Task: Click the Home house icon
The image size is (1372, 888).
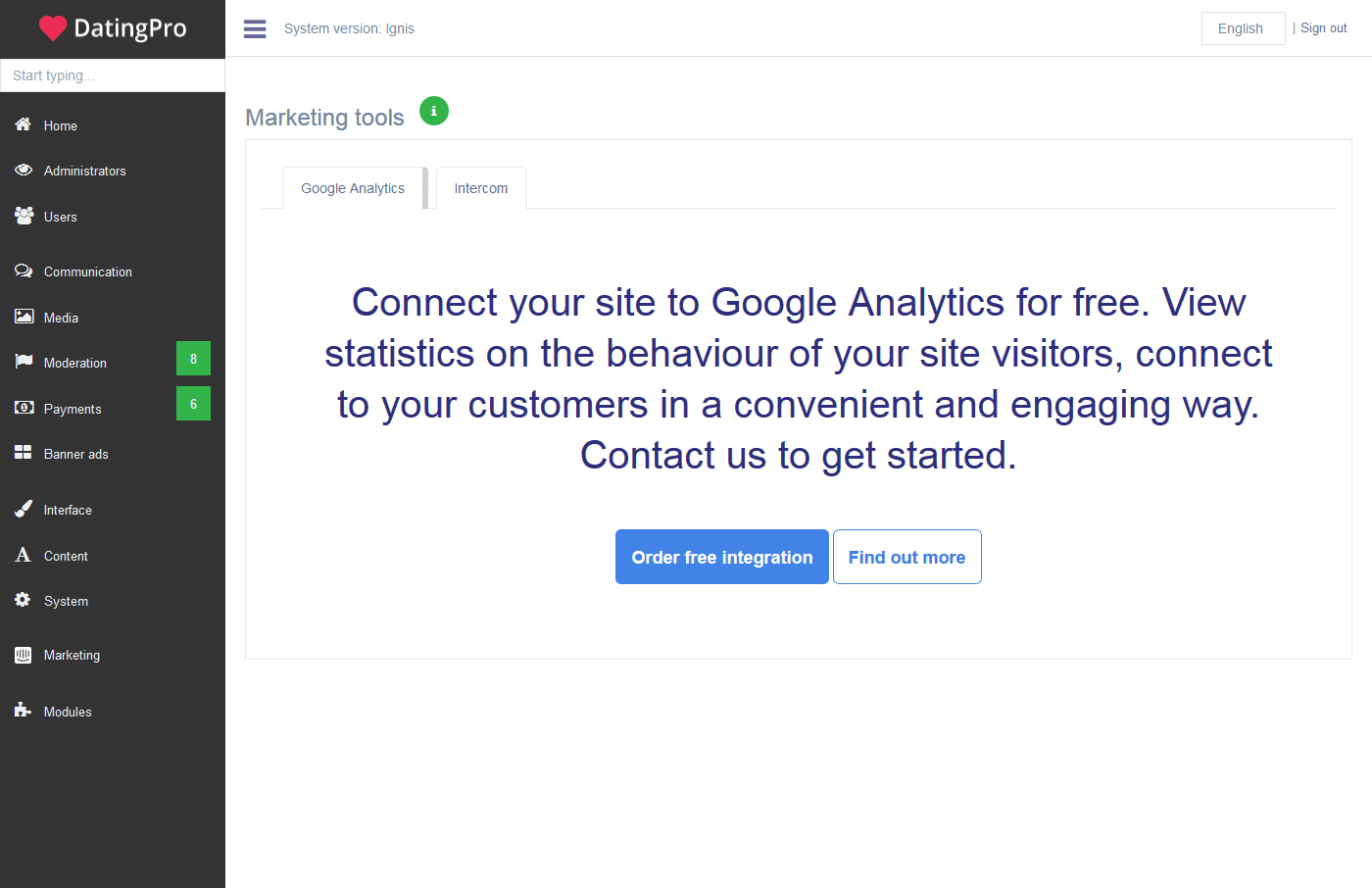Action: [24, 124]
